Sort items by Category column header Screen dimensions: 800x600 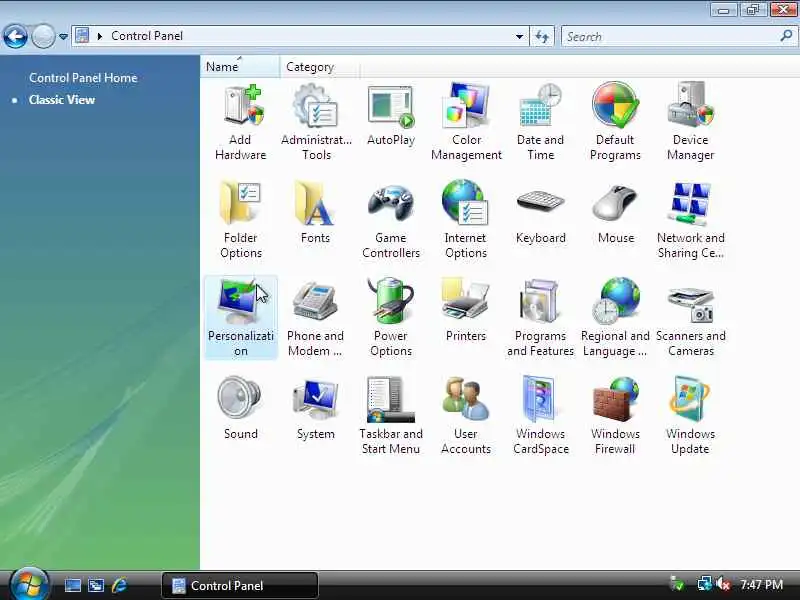pyautogui.click(x=319, y=67)
